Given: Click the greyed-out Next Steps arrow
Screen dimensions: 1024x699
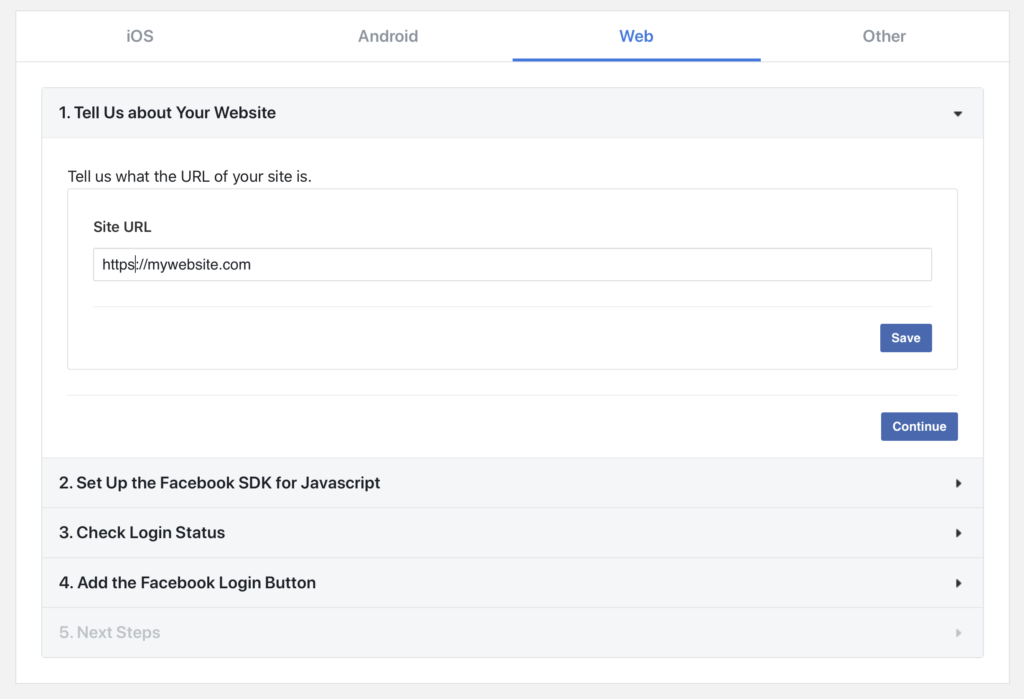Looking at the screenshot, I should pos(958,633).
